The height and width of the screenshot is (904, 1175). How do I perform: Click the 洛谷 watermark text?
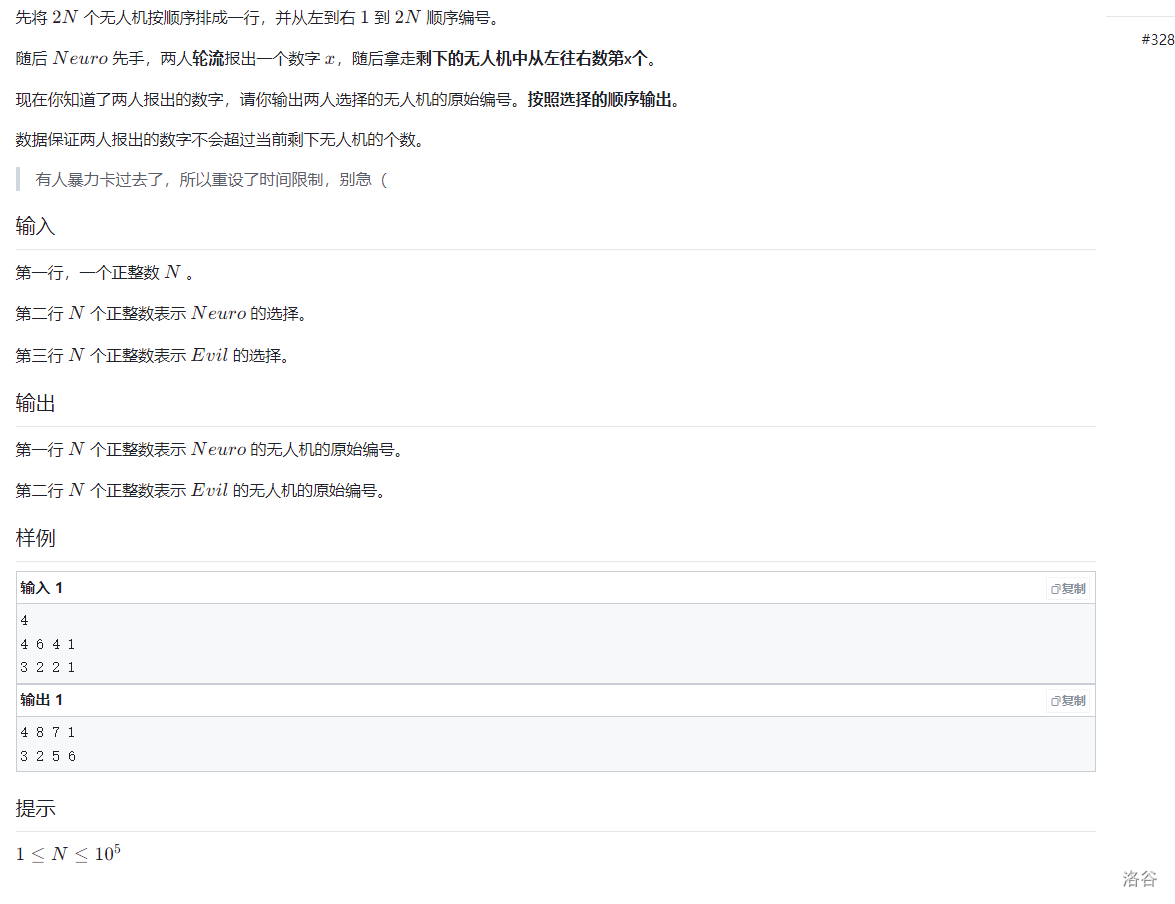tap(1139, 879)
